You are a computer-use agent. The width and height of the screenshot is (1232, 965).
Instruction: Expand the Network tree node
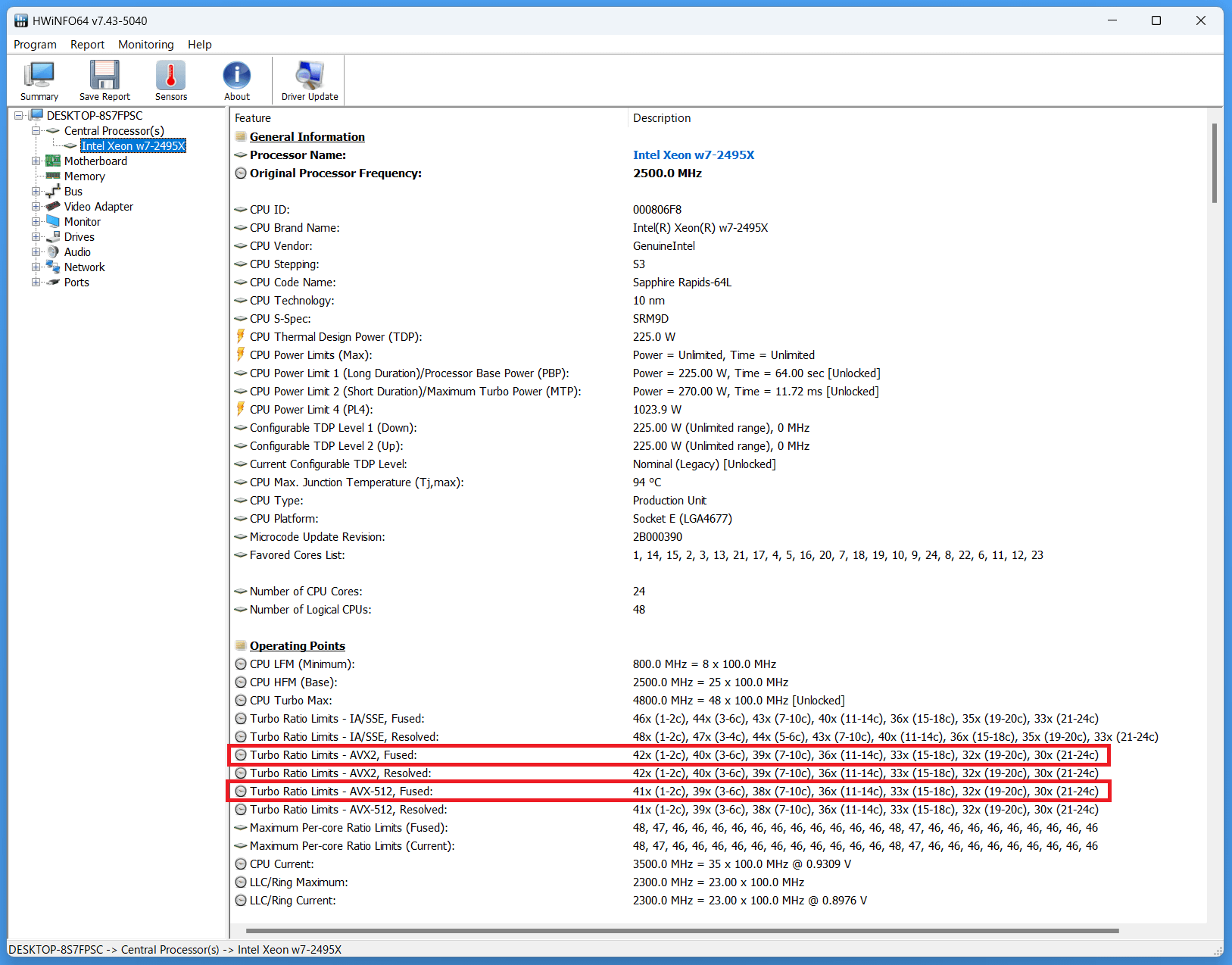pos(36,267)
